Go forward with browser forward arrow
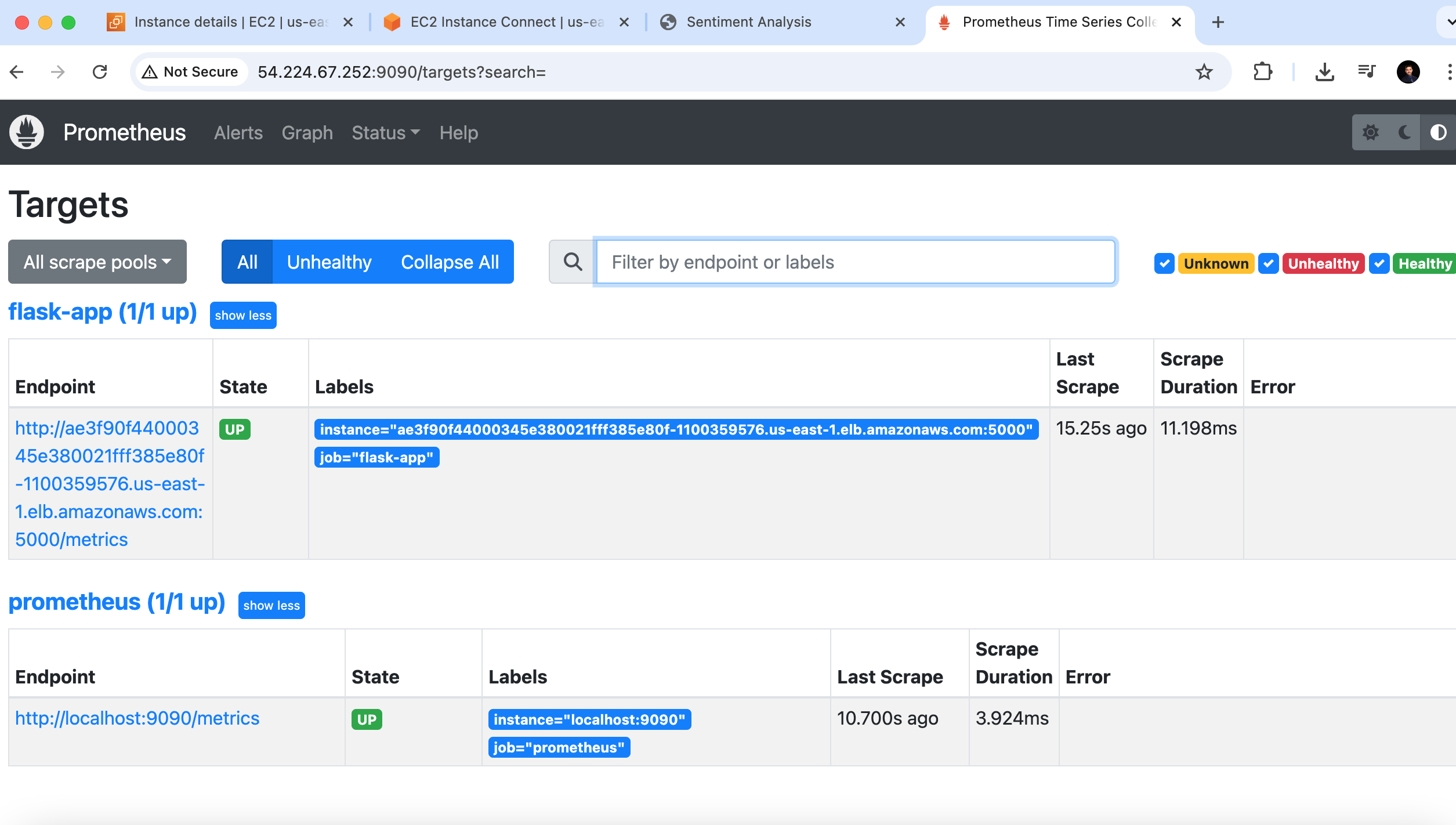The width and height of the screenshot is (1456, 825). (57, 72)
